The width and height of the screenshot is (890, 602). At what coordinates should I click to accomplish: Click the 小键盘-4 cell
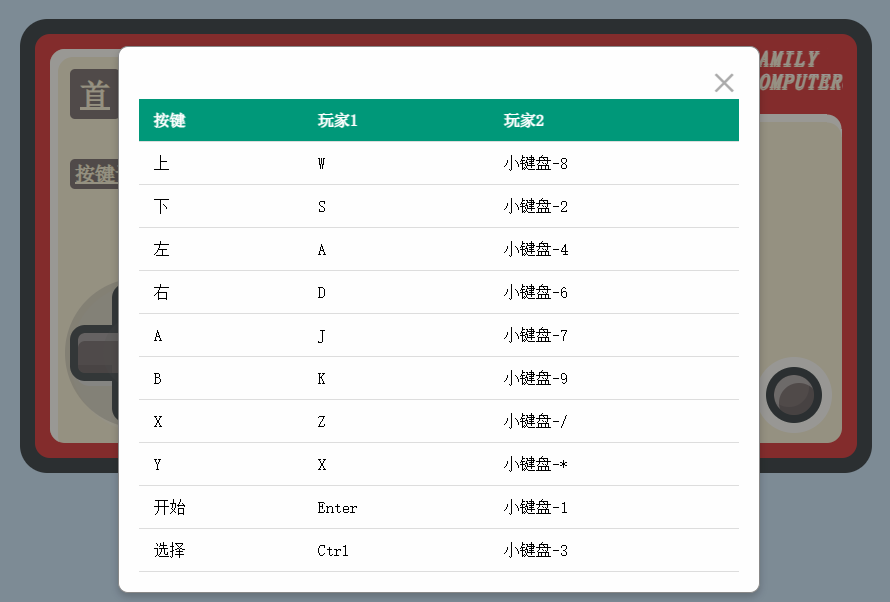point(535,250)
